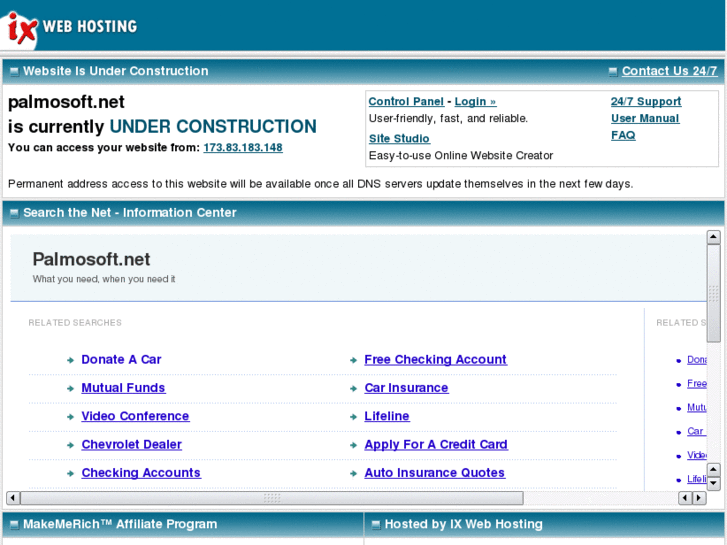Click the horizontal scrollbar left arrow at frame's left edge
Screen dimensions: 727x545
point(13,498)
